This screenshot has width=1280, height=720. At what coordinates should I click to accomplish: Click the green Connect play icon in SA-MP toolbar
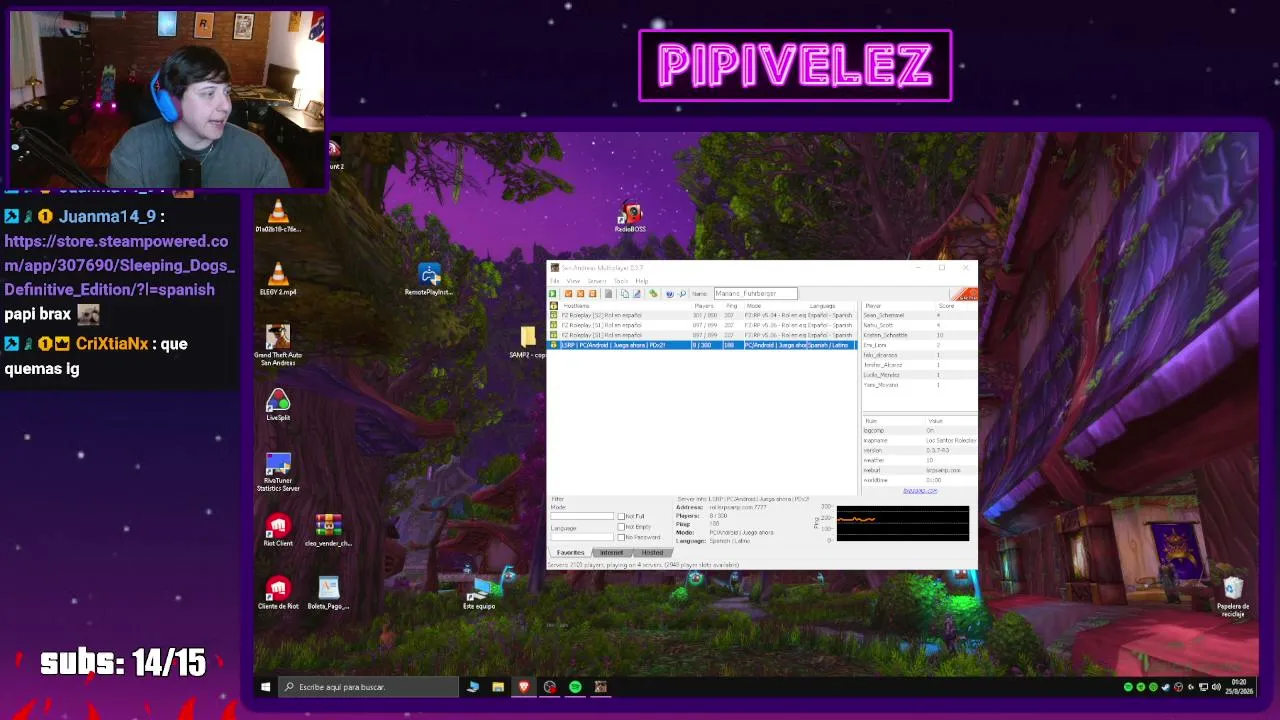click(553, 294)
